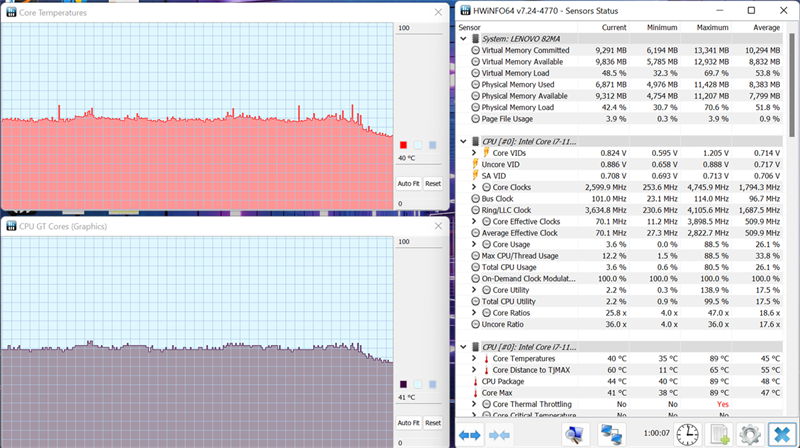
Task: Open the sensor search magnifier icon
Action: click(x=575, y=435)
